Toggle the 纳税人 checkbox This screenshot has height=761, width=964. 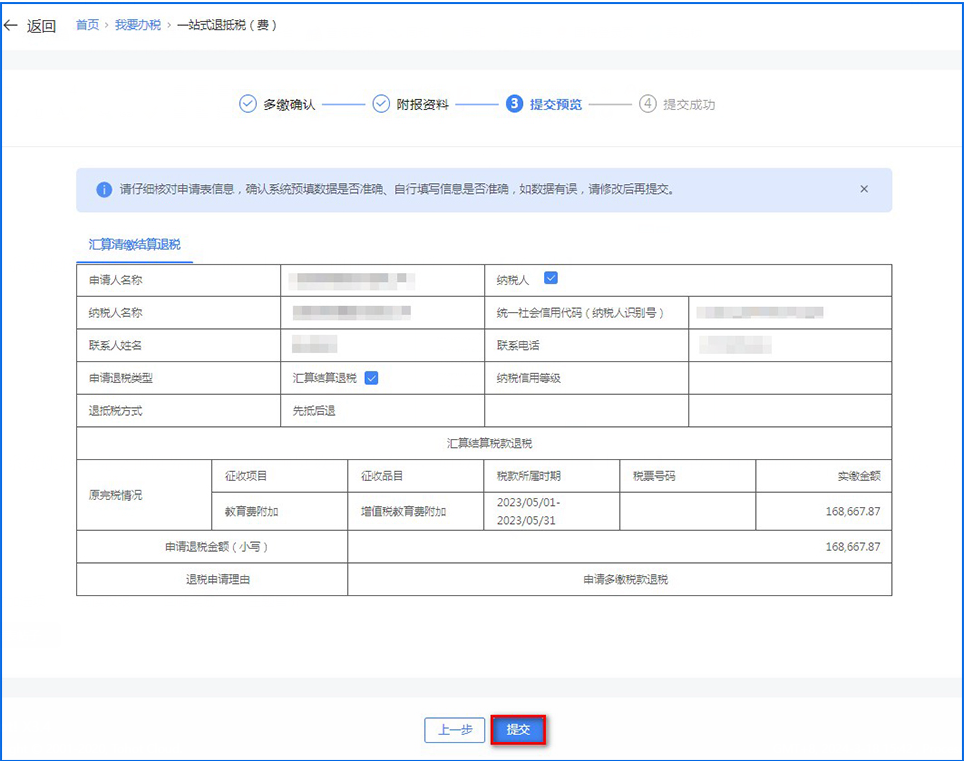551,279
